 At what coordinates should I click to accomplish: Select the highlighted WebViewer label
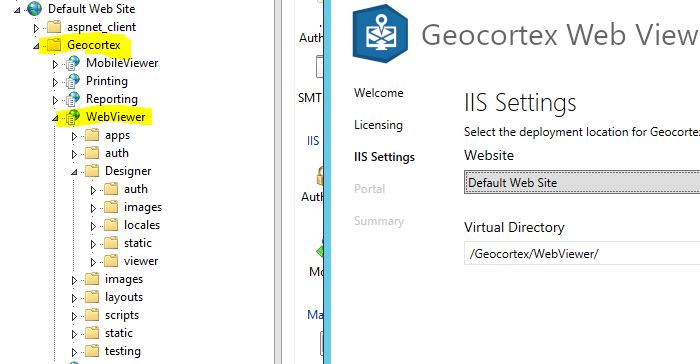click(116, 117)
